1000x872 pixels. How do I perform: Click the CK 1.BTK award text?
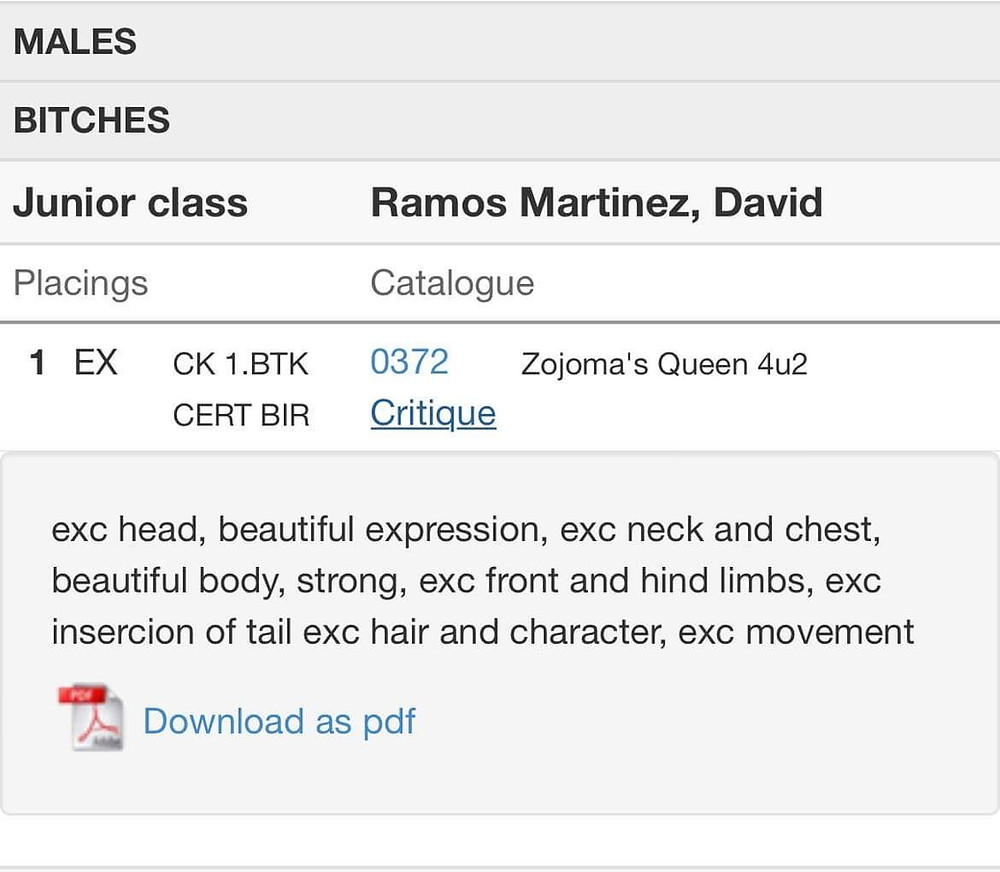coord(240,364)
